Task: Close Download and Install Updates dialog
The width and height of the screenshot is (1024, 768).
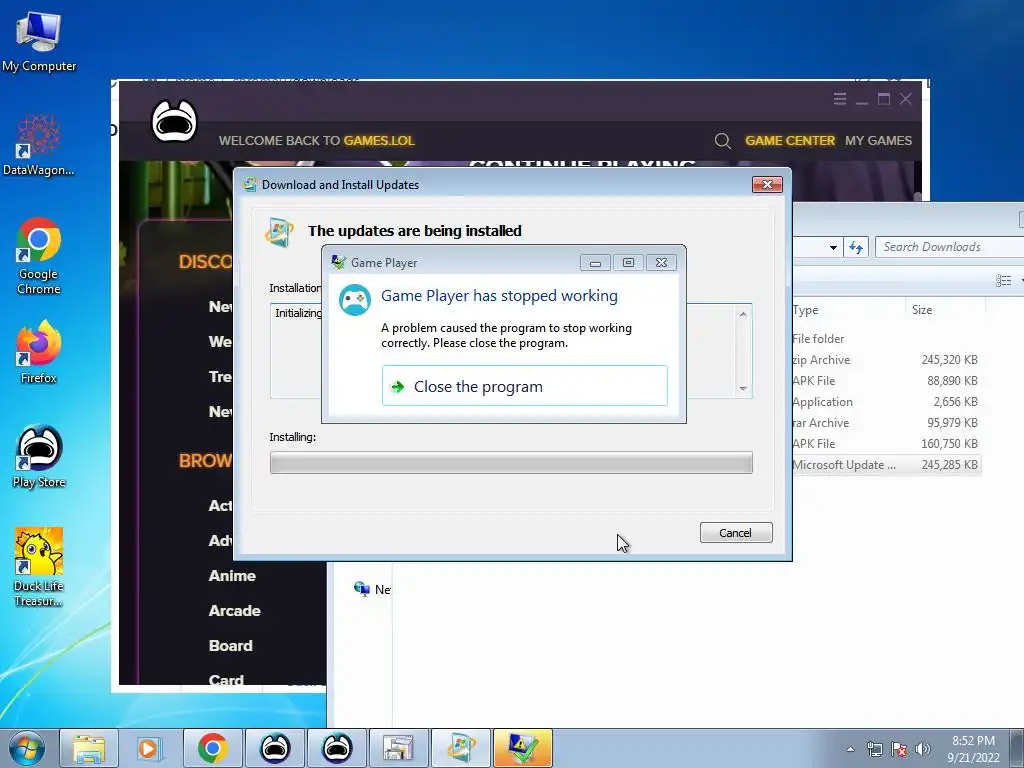Action: (767, 185)
